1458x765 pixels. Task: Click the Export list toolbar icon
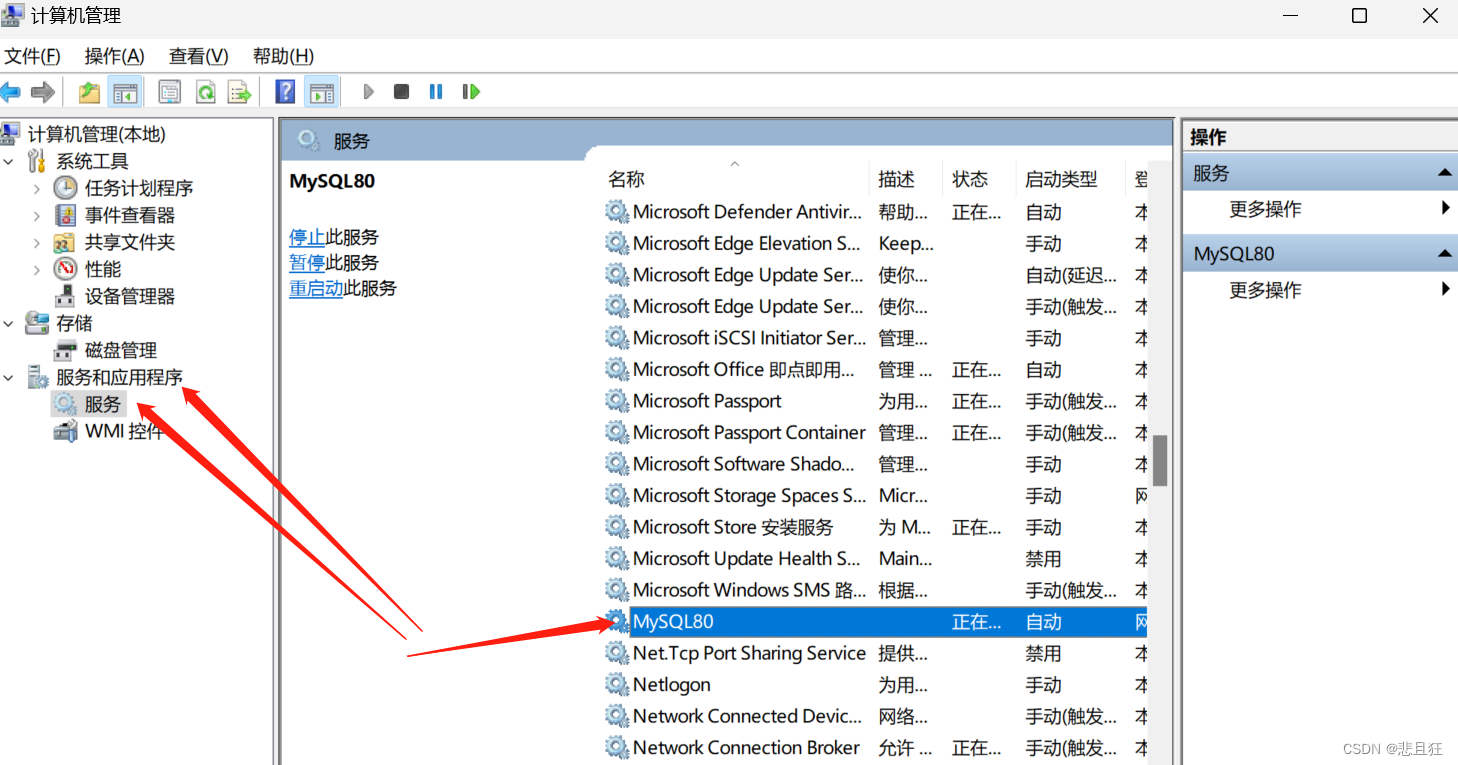[239, 92]
